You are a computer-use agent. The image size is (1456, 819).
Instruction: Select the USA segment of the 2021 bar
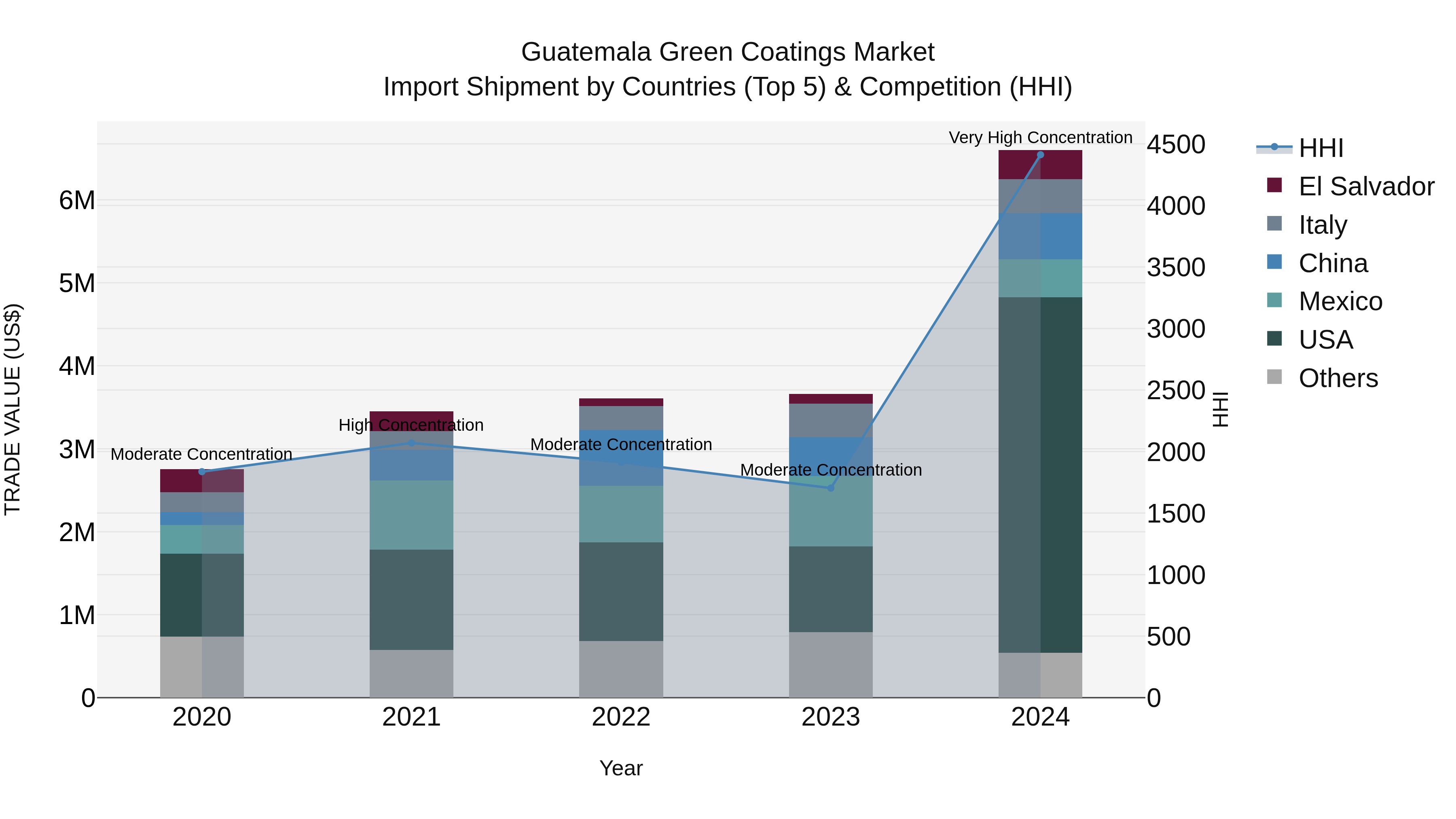pos(411,600)
